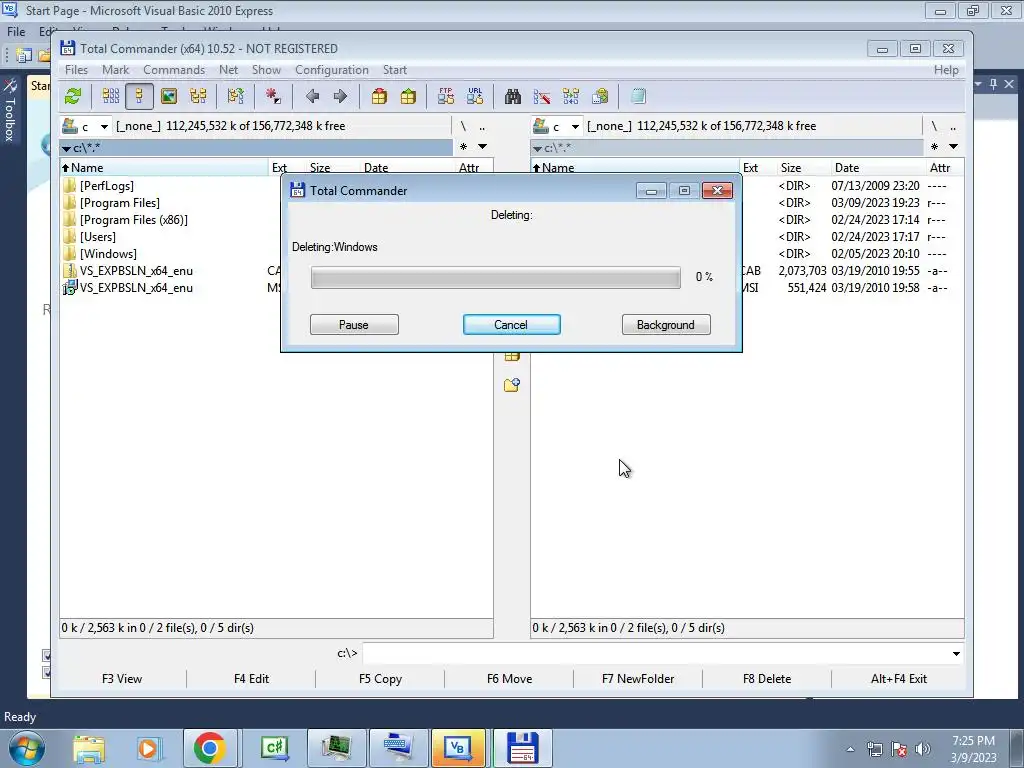Enable thumbnail view toolbar icon
This screenshot has width=1024, height=768.
pos(169,97)
